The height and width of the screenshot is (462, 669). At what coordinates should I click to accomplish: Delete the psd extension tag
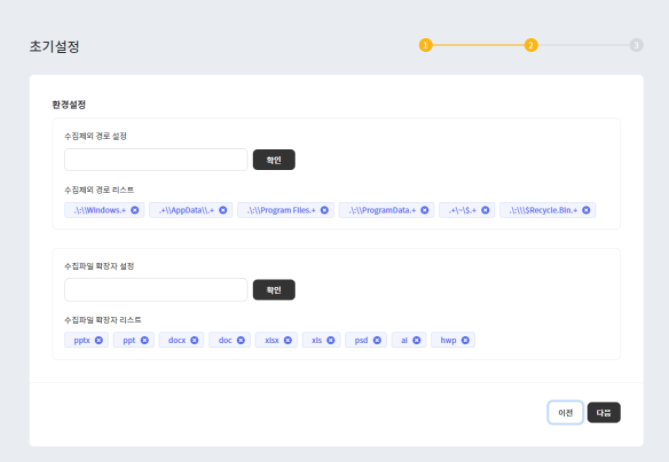tap(377, 340)
